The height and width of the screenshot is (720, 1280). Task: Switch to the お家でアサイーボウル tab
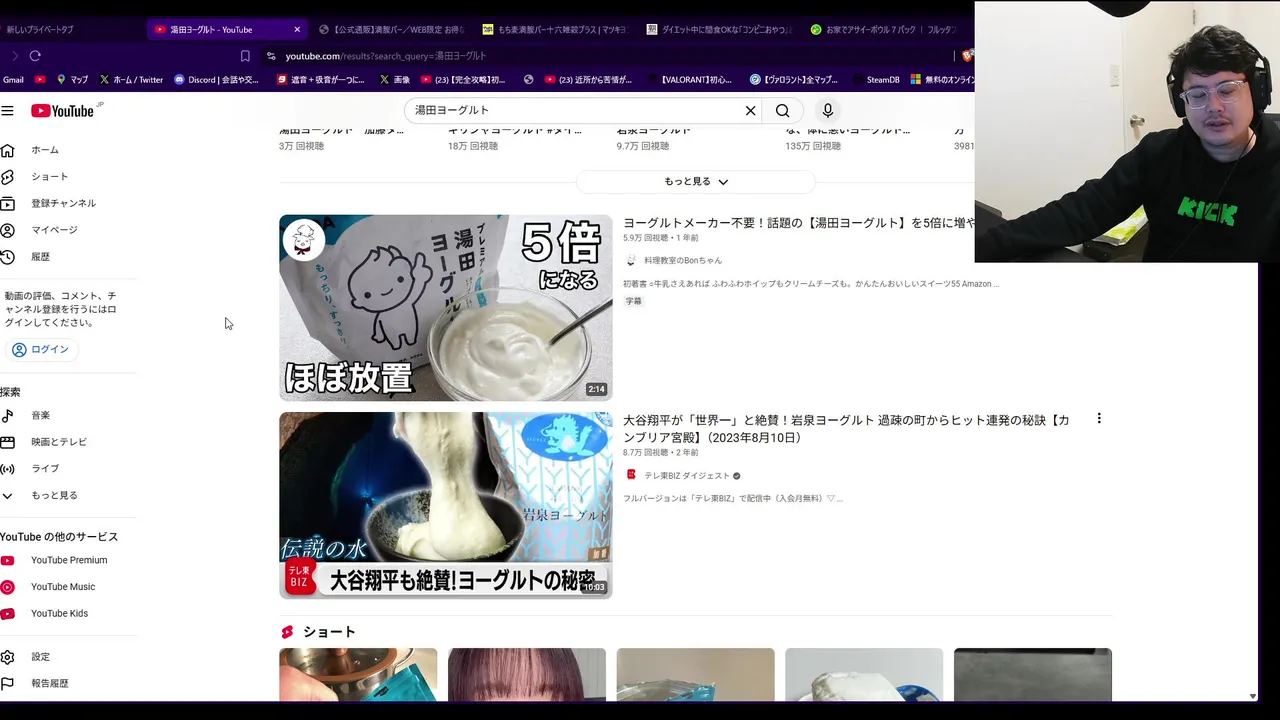[881, 29]
